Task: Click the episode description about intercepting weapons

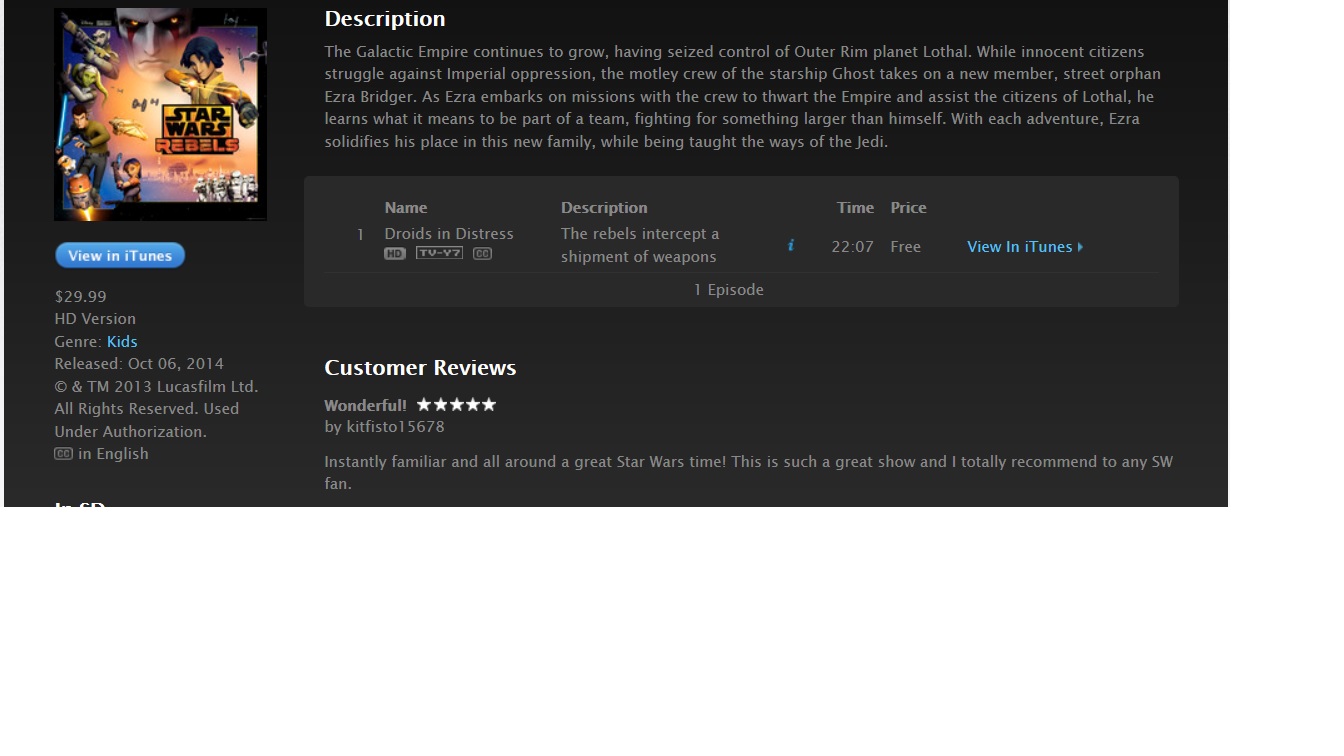Action: (x=640, y=245)
